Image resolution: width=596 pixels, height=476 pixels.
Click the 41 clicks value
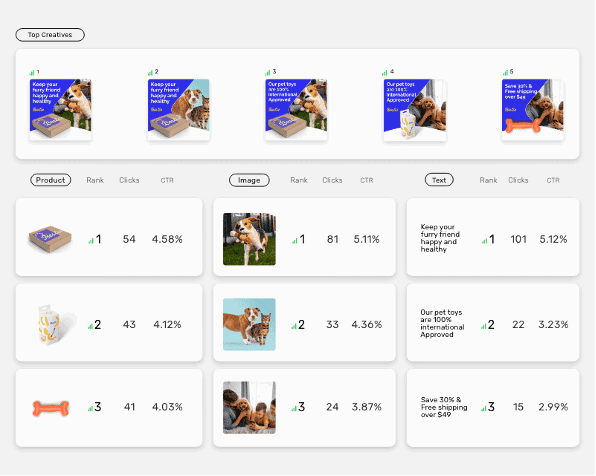130,407
